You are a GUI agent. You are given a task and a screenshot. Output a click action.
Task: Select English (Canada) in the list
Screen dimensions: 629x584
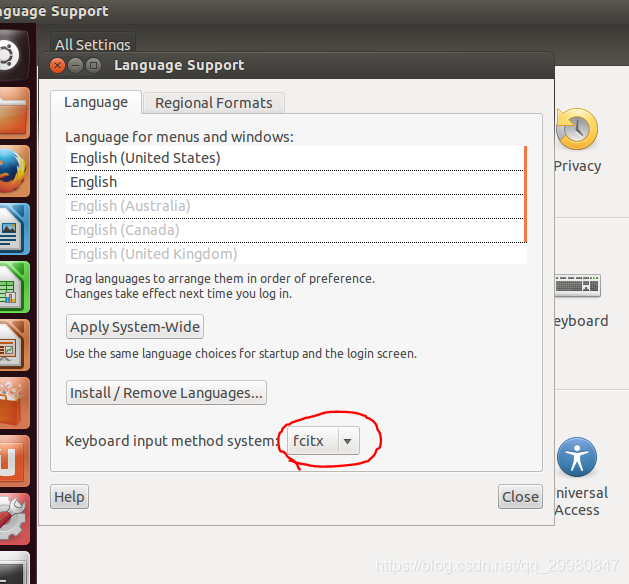pos(294,230)
